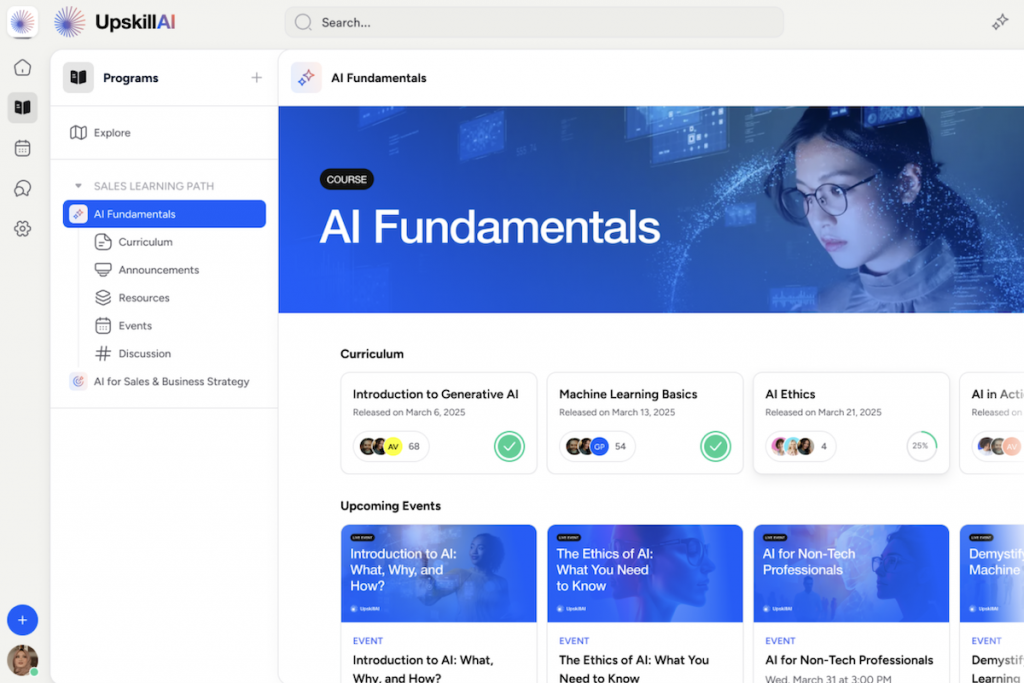This screenshot has width=1024, height=683.
Task: Click the blue circular create button
Action: pyautogui.click(x=22, y=620)
